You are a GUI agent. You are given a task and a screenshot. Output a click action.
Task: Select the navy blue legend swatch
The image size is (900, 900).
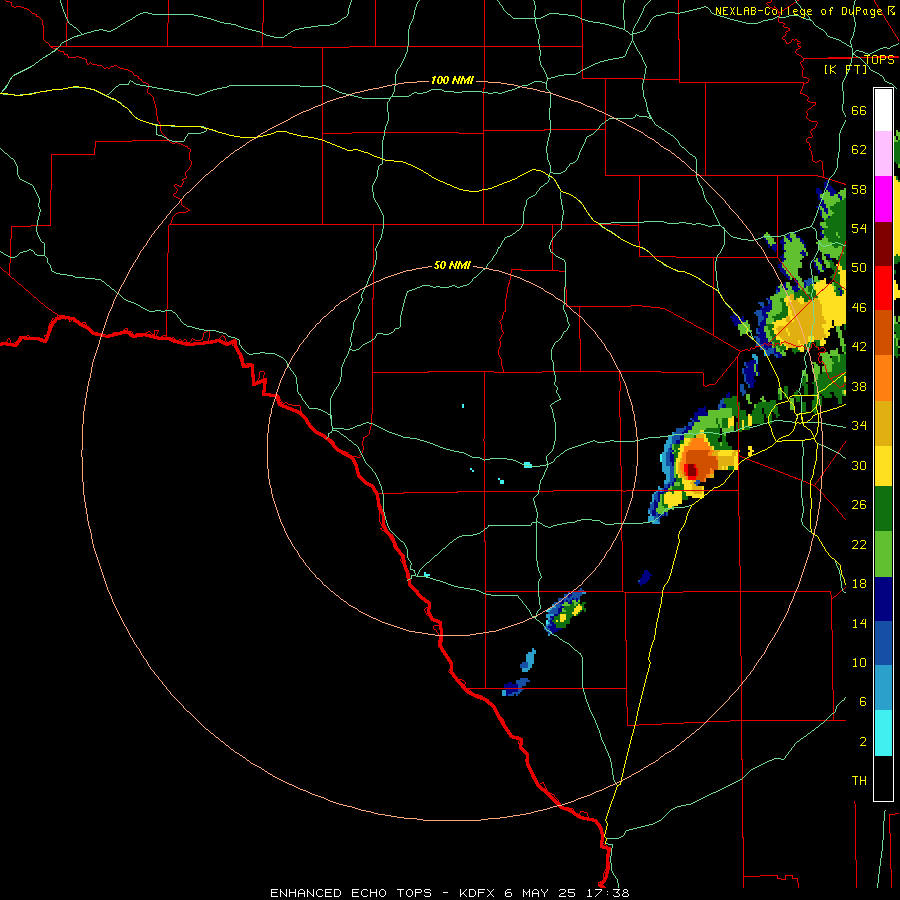[x=883, y=599]
